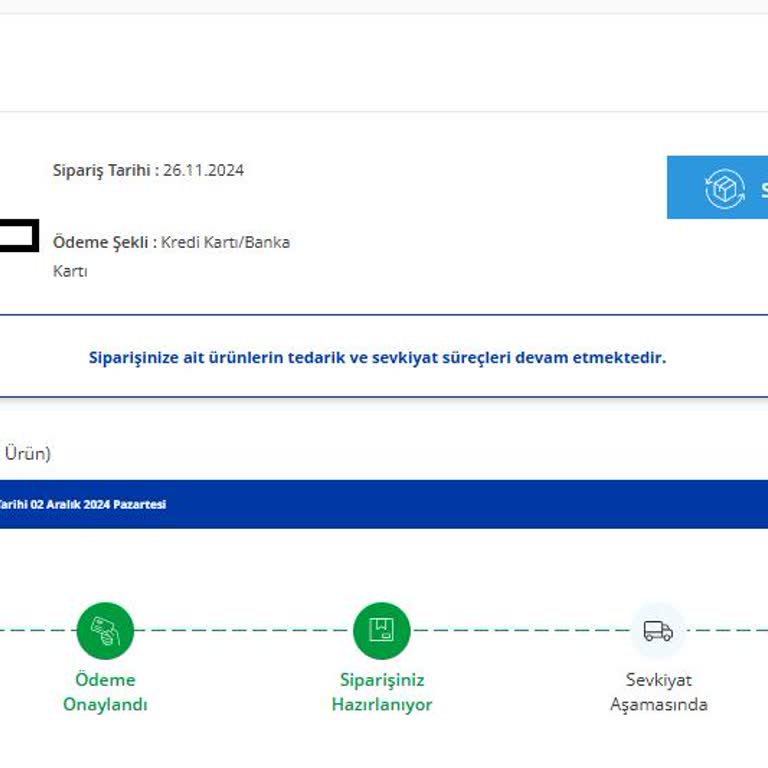The image size is (768, 768).
Task: Click the Sevkiyat Aşamasında truck icon
Action: coord(658,631)
